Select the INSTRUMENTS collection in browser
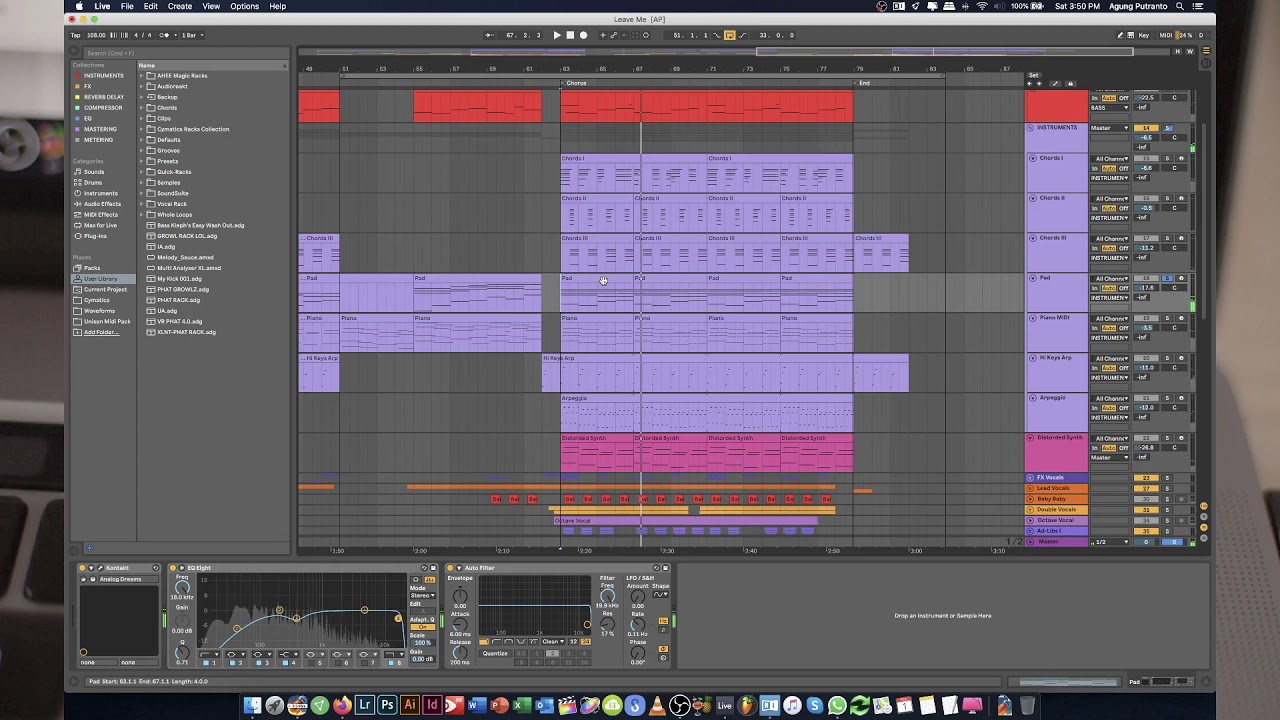The image size is (1280, 720). tap(104, 76)
